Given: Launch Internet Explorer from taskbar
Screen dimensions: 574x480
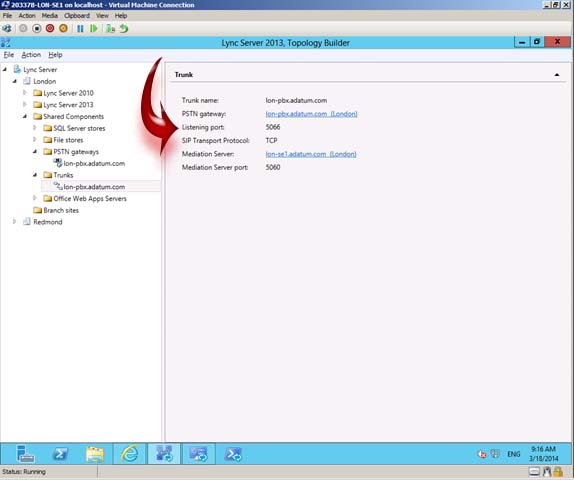Looking at the screenshot, I should [x=130, y=454].
